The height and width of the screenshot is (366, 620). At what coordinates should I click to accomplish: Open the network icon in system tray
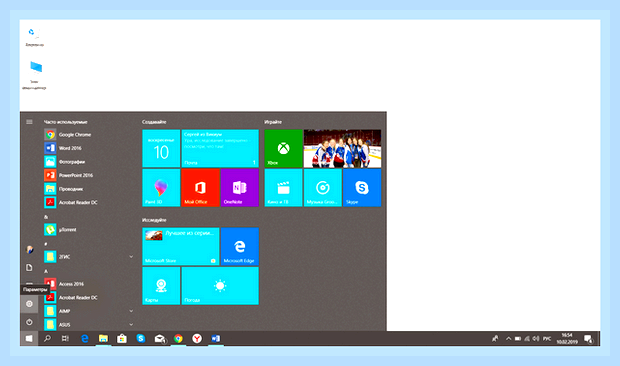click(527, 339)
